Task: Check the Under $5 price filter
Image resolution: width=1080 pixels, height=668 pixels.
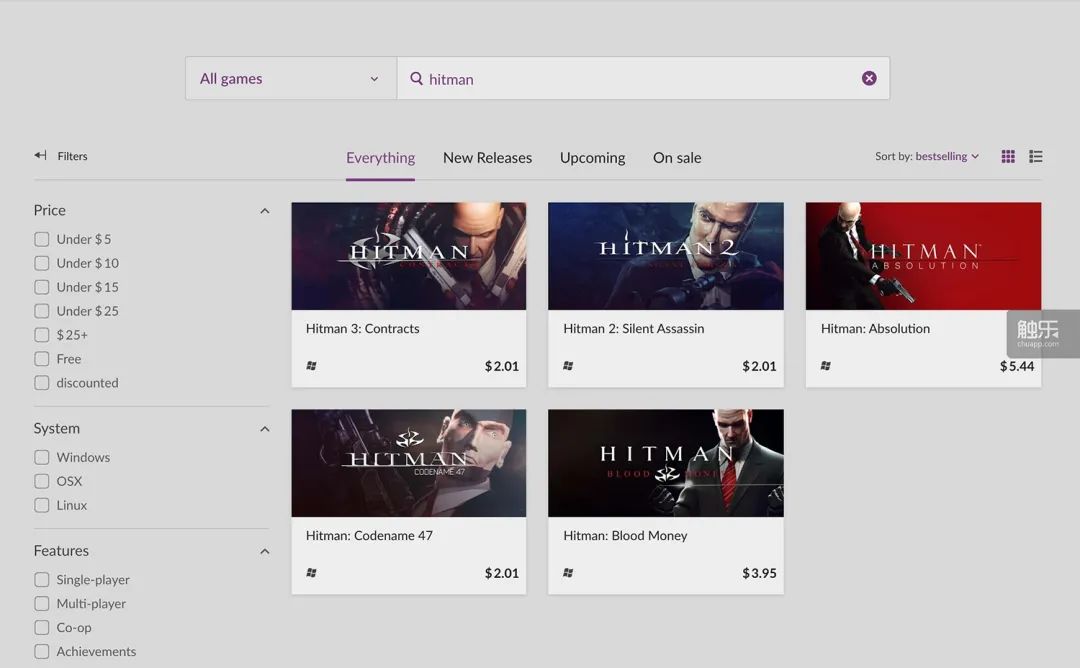Action: coord(42,239)
